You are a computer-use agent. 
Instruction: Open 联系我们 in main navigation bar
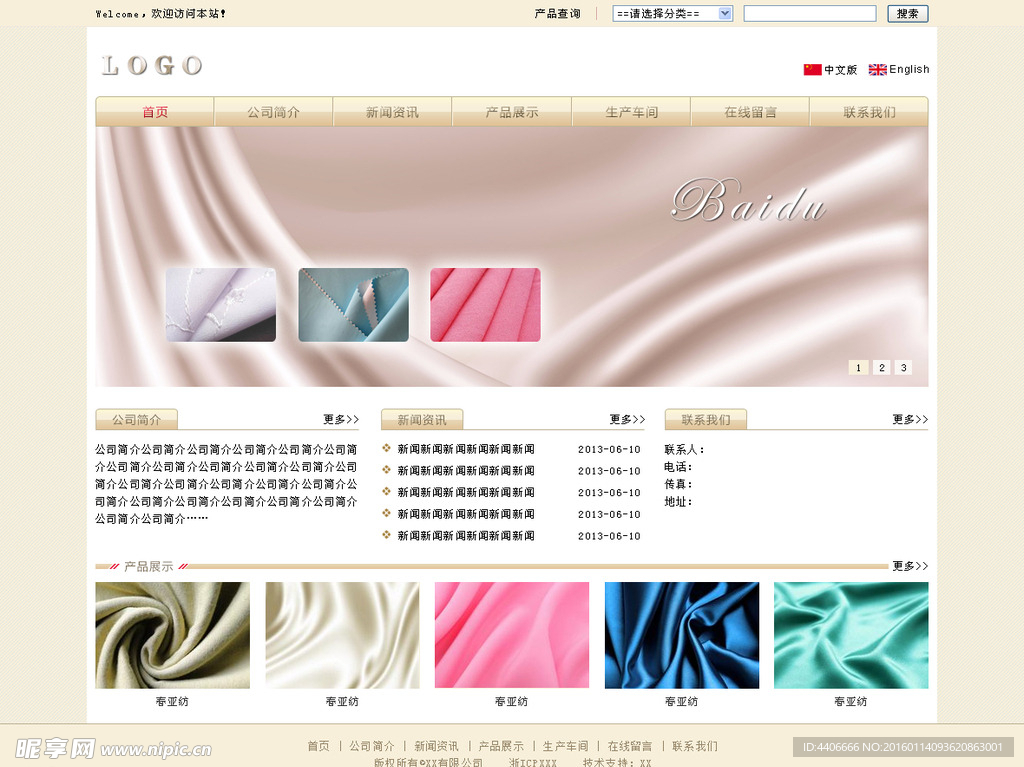coord(869,112)
